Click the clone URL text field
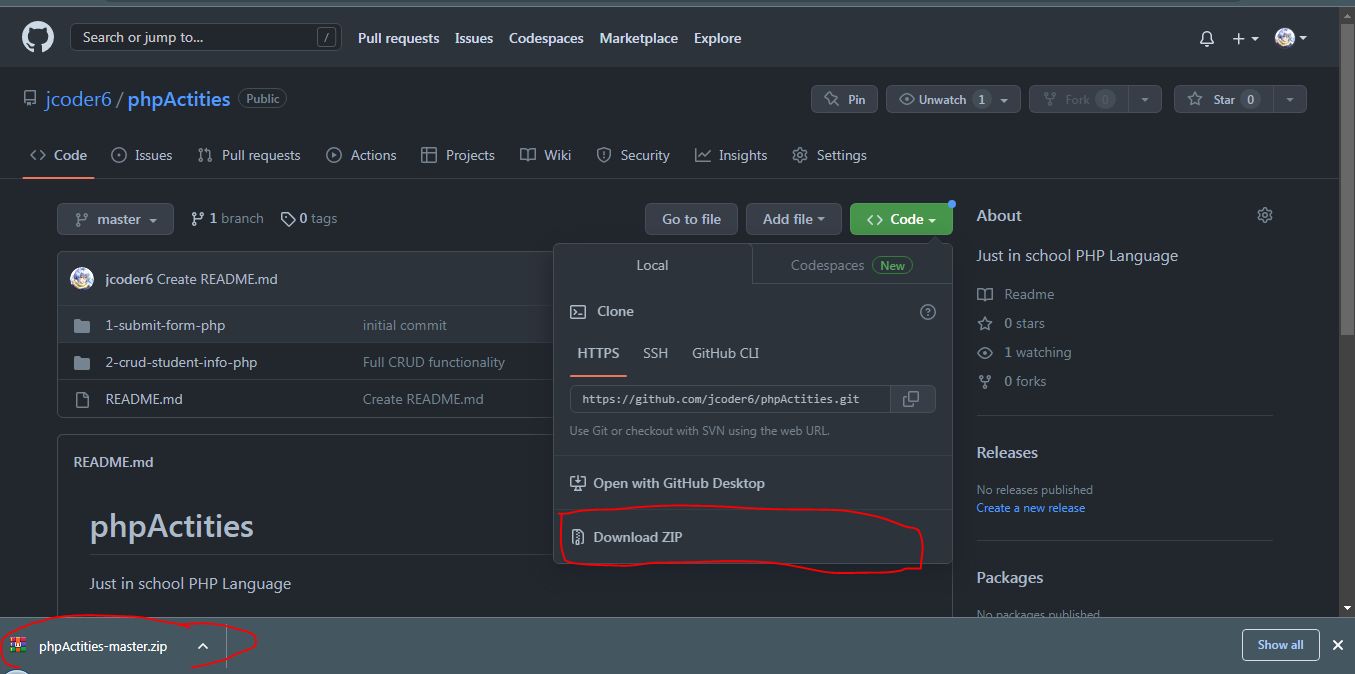The height and width of the screenshot is (674, 1355). point(729,399)
